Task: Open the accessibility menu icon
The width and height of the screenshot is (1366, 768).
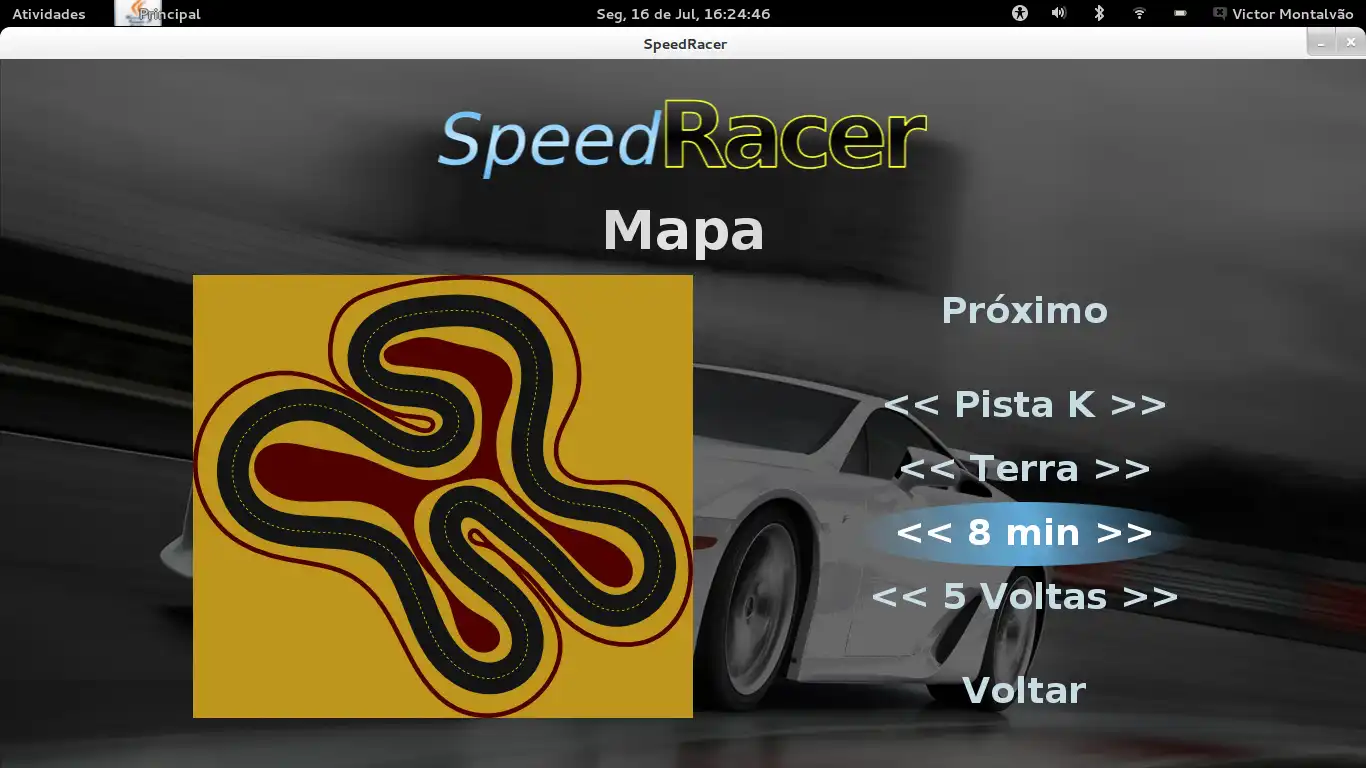Action: 1020,13
